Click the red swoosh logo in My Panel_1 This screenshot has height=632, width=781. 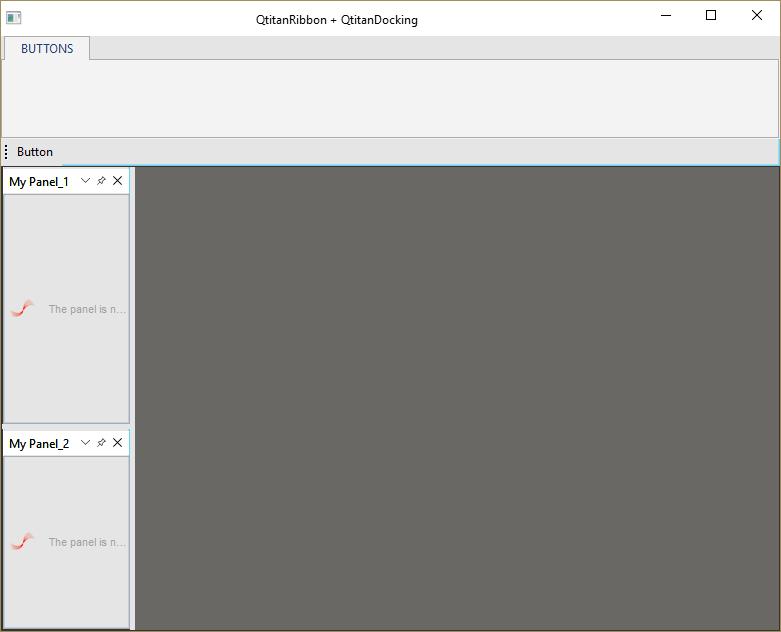(x=23, y=308)
